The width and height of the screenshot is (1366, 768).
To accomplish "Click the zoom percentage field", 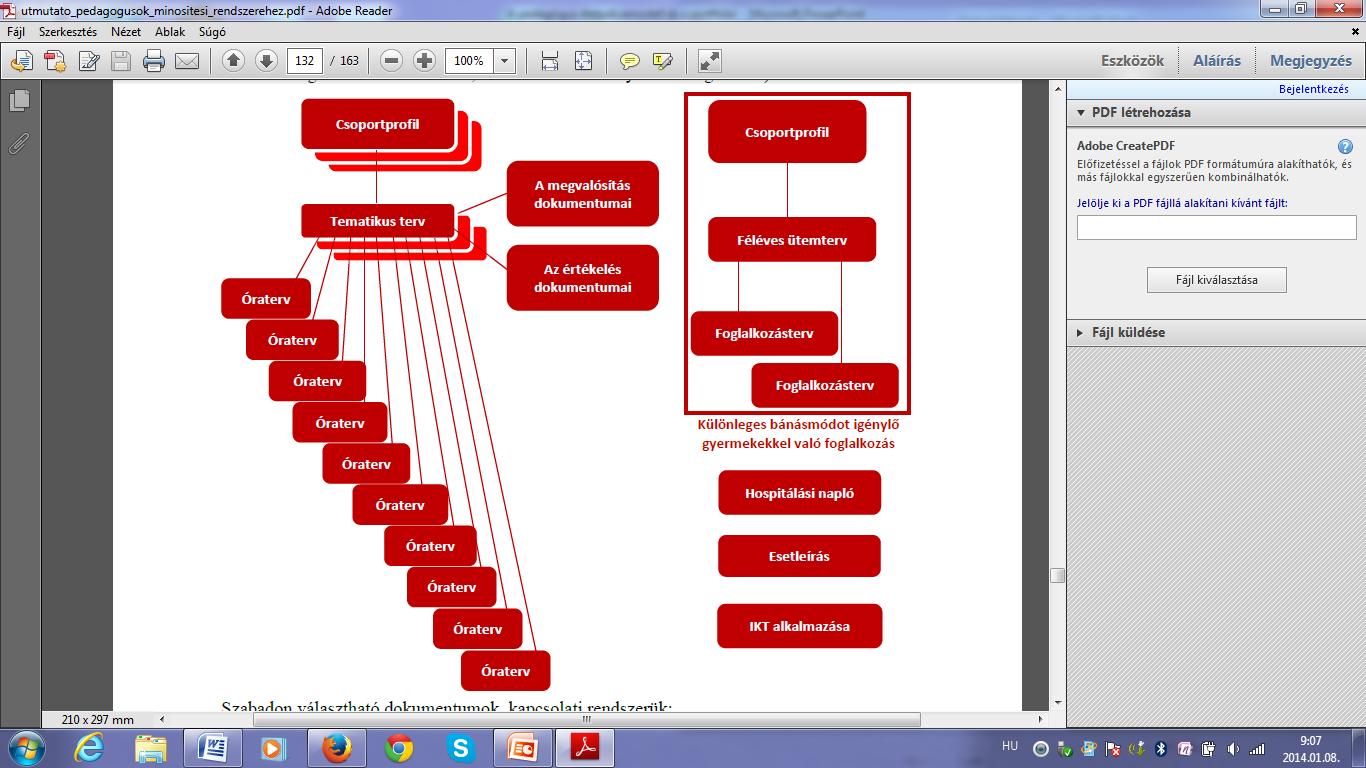I will coord(470,61).
